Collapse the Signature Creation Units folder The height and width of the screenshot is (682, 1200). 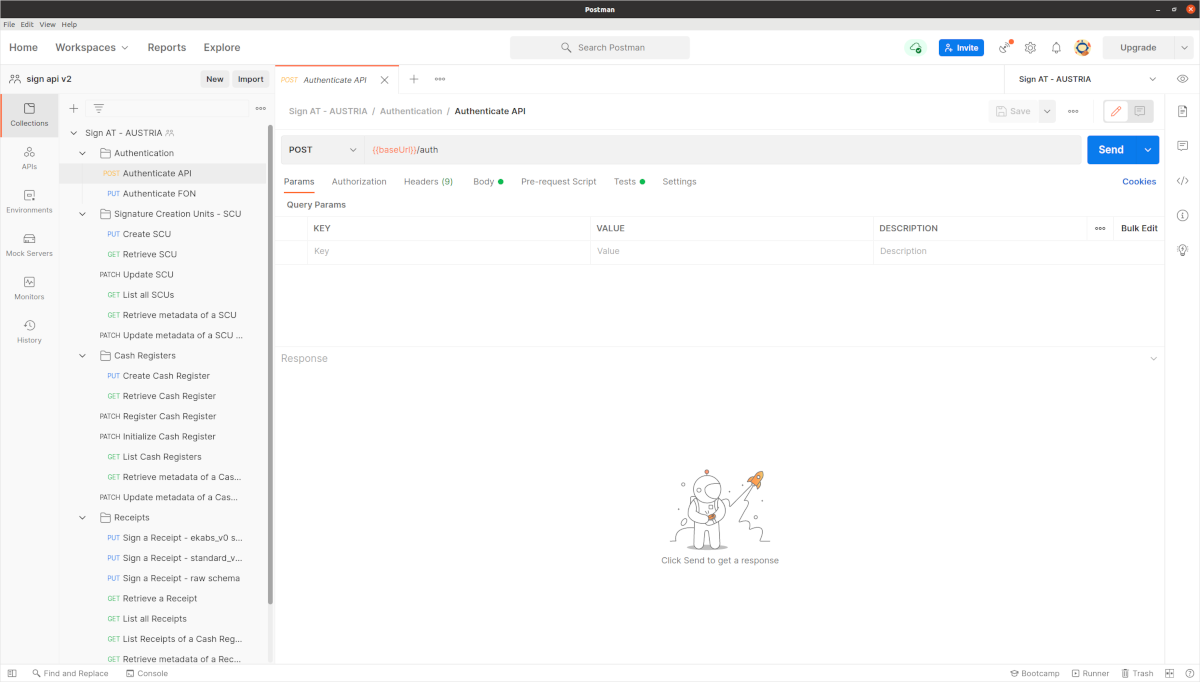83,214
